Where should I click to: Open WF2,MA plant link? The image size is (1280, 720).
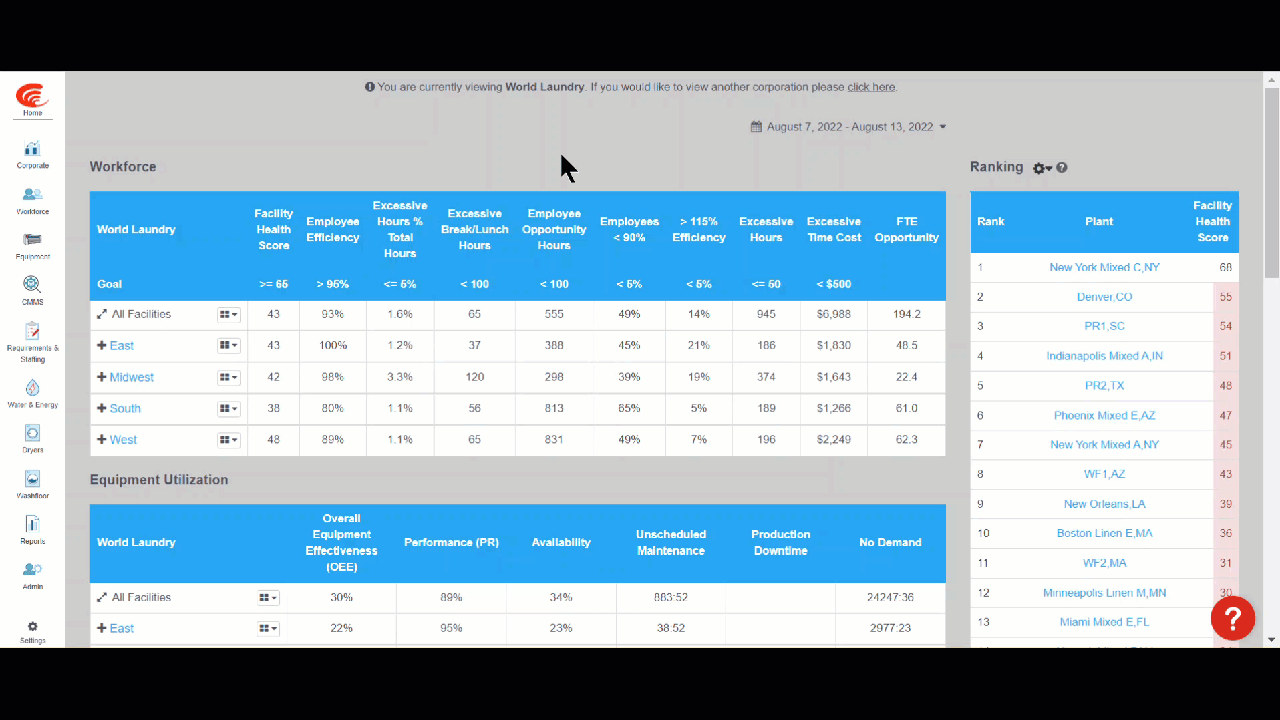pos(1104,564)
